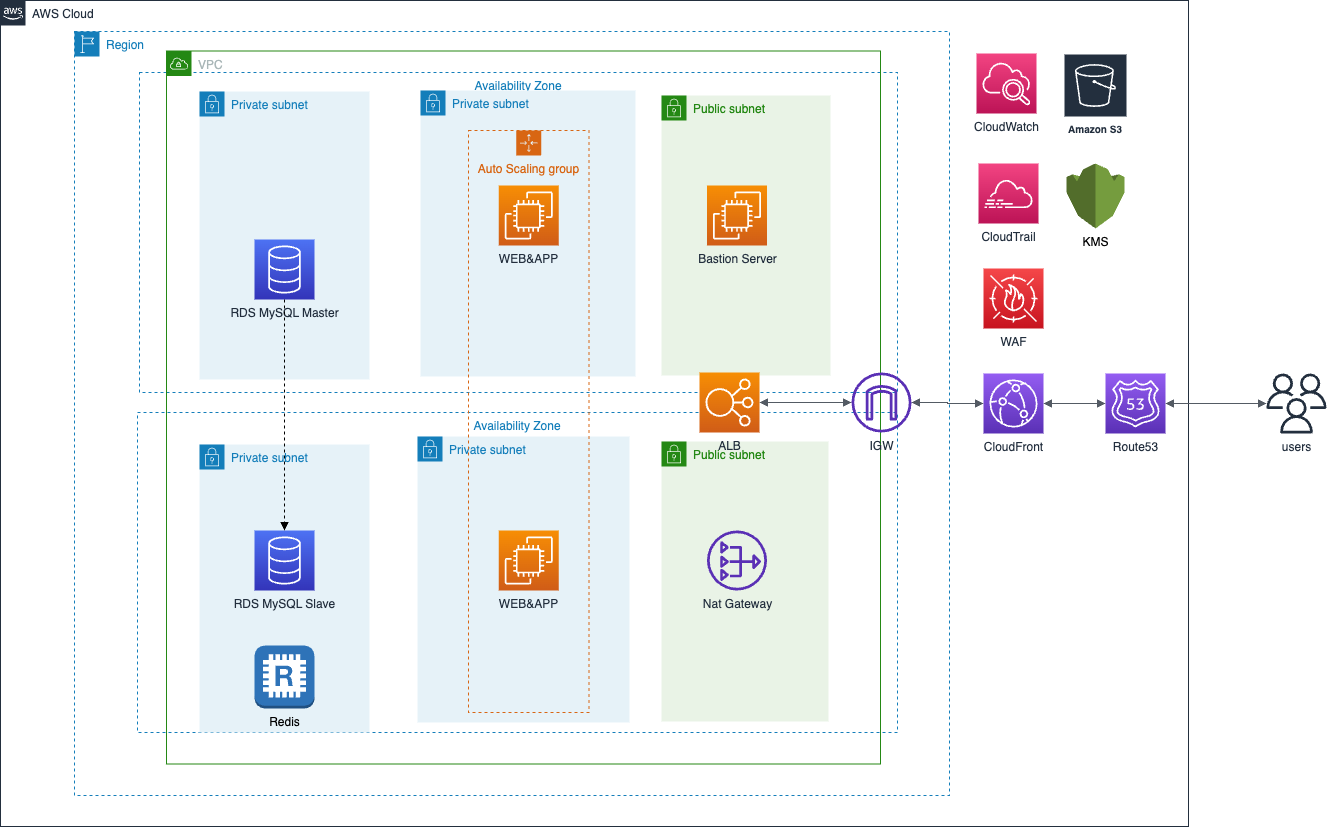Click the RDS MySQL Master database icon
This screenshot has width=1327, height=827.
click(x=284, y=269)
